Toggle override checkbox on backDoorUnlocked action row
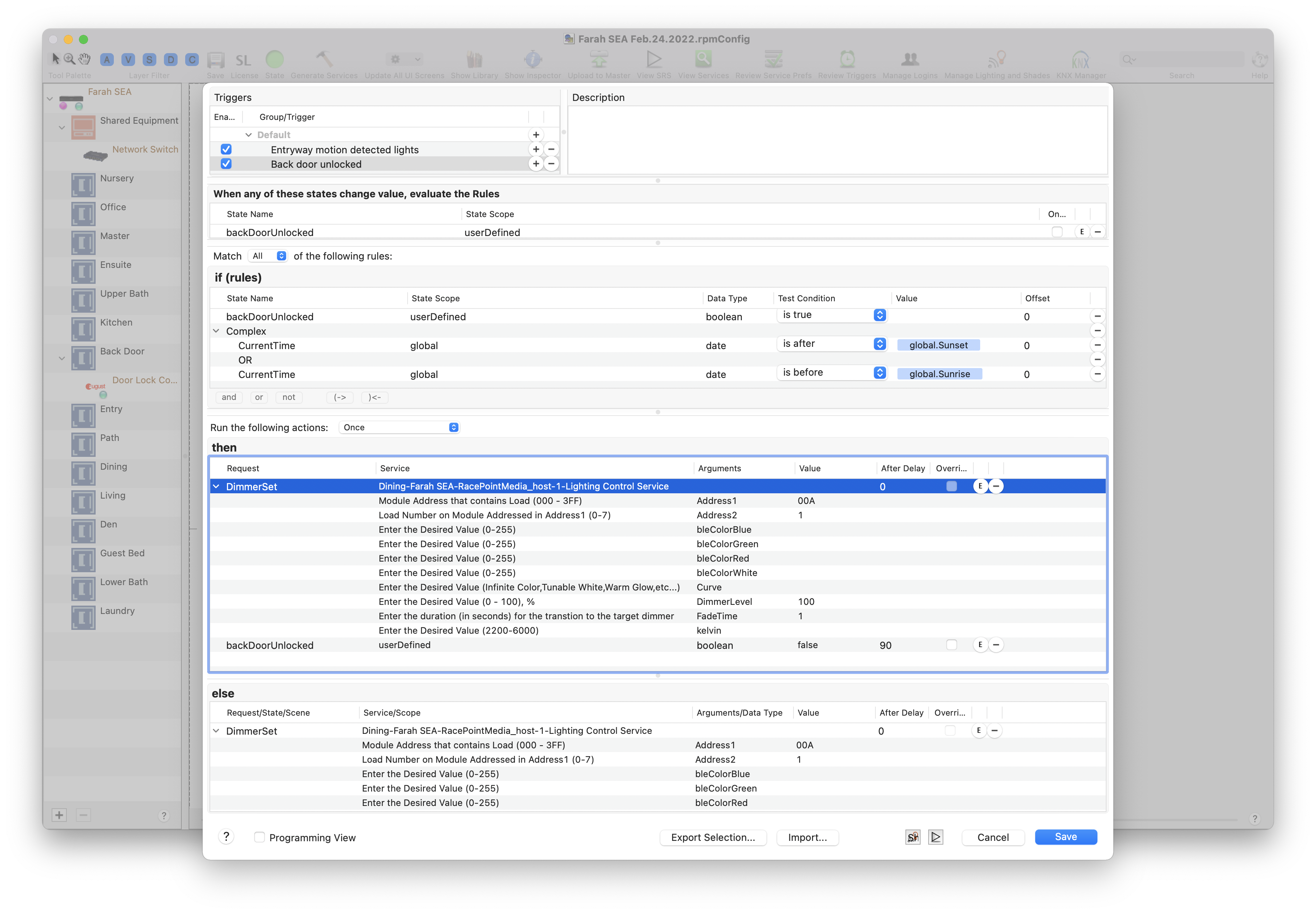Image resolution: width=1316 pixels, height=916 pixels. tap(951, 645)
